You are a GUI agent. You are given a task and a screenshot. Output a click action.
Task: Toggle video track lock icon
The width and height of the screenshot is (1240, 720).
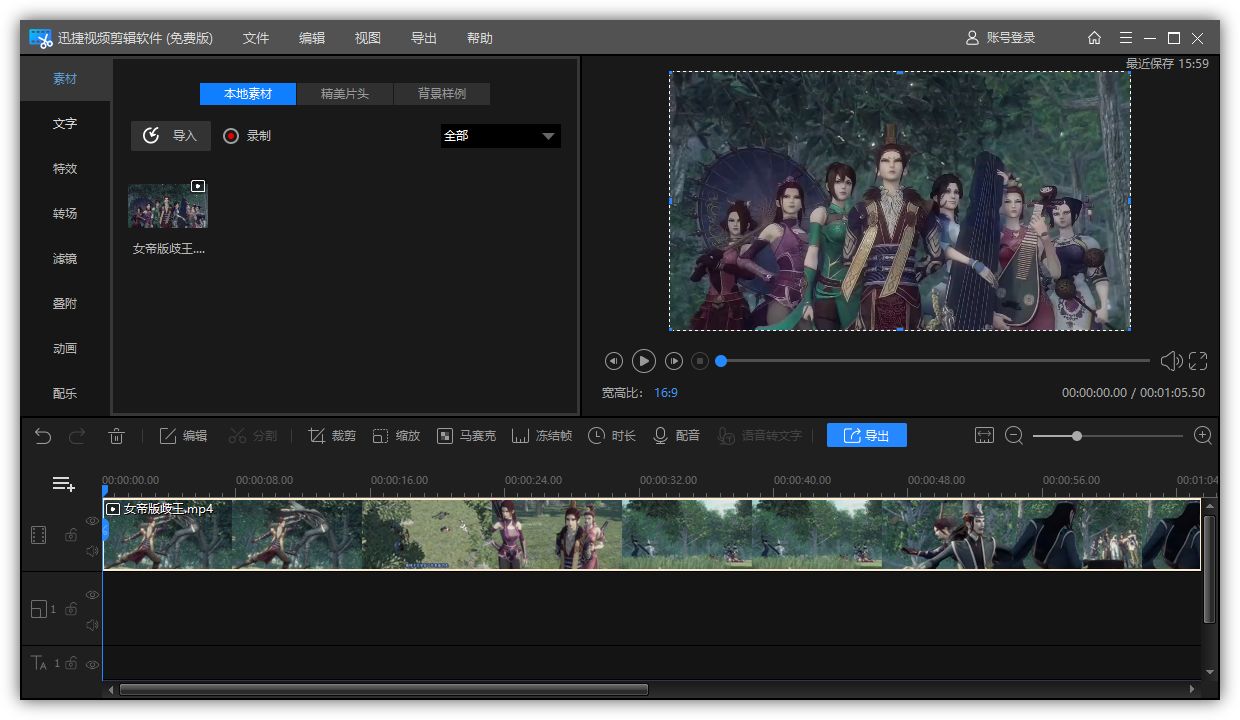coord(71,535)
